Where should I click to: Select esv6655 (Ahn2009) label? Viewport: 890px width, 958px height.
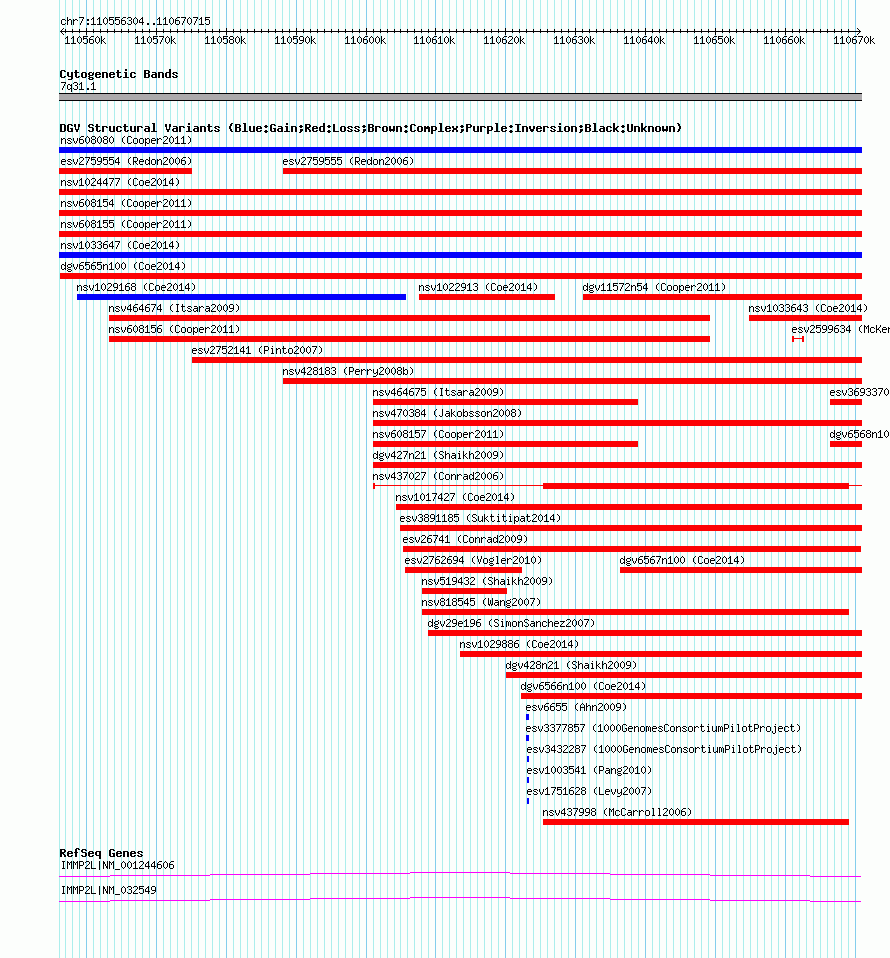(576, 707)
